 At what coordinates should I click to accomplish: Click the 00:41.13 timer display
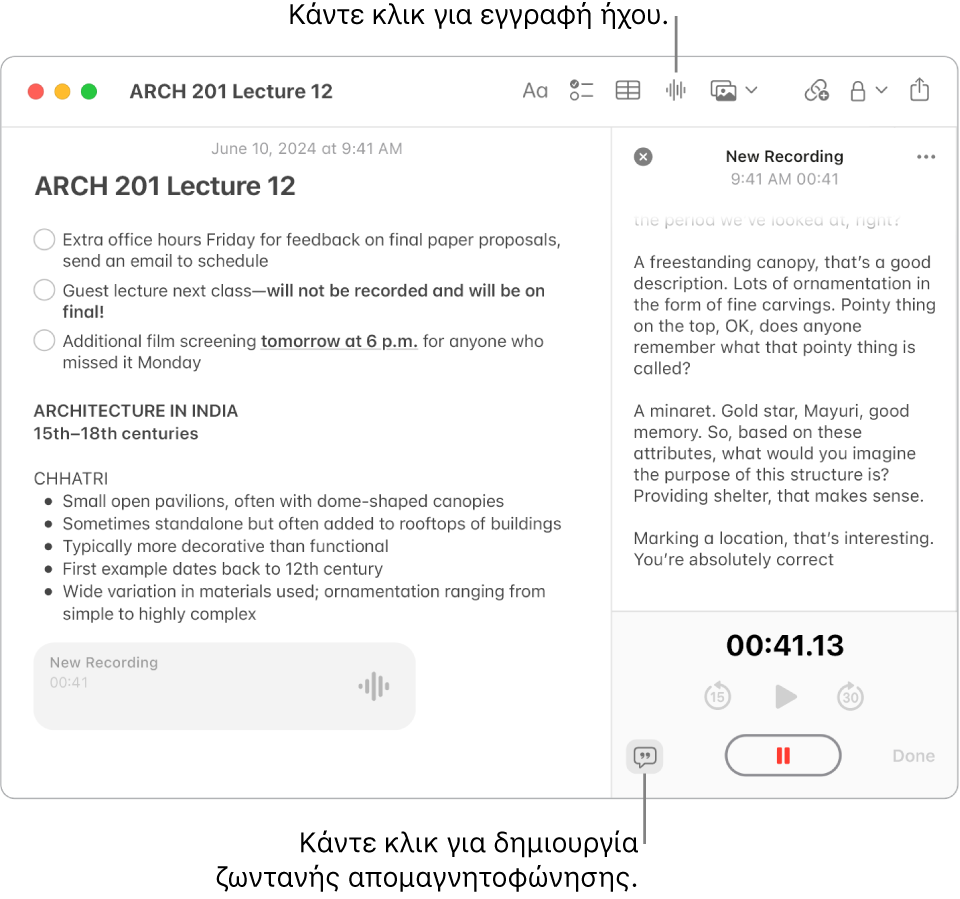pos(785,645)
